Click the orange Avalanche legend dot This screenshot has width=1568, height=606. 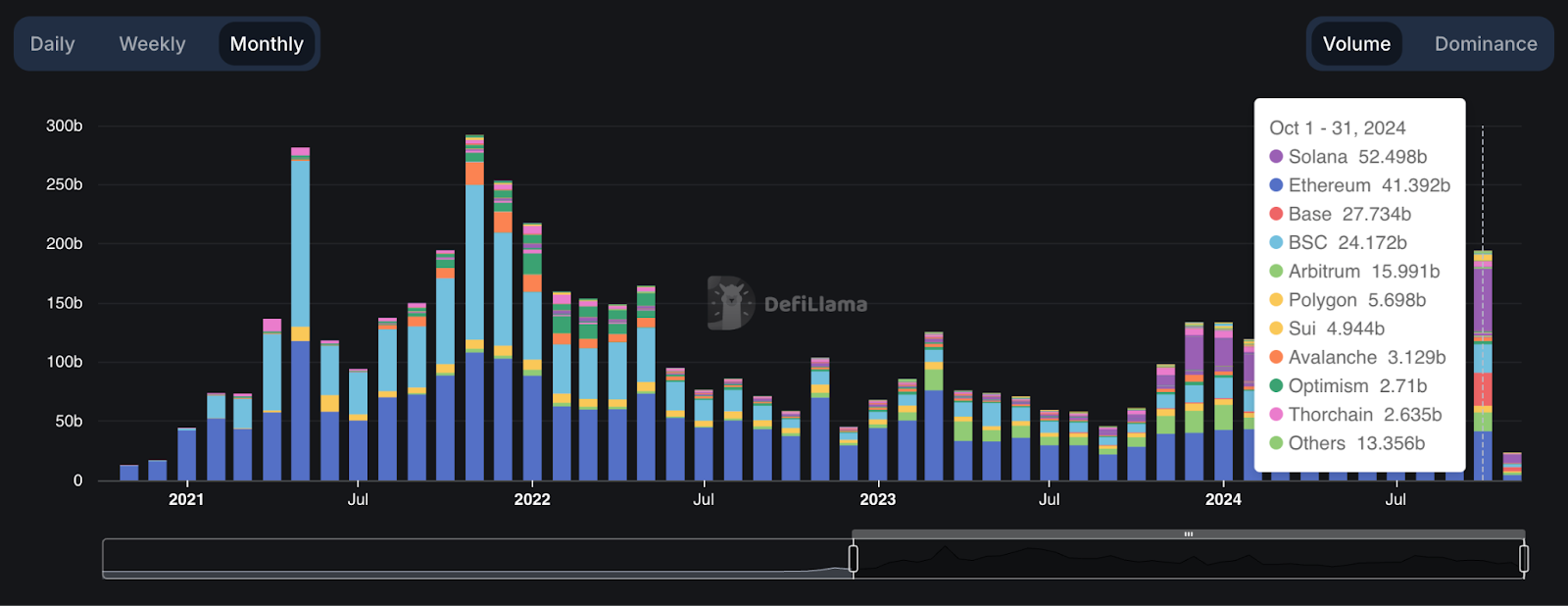click(x=1276, y=357)
